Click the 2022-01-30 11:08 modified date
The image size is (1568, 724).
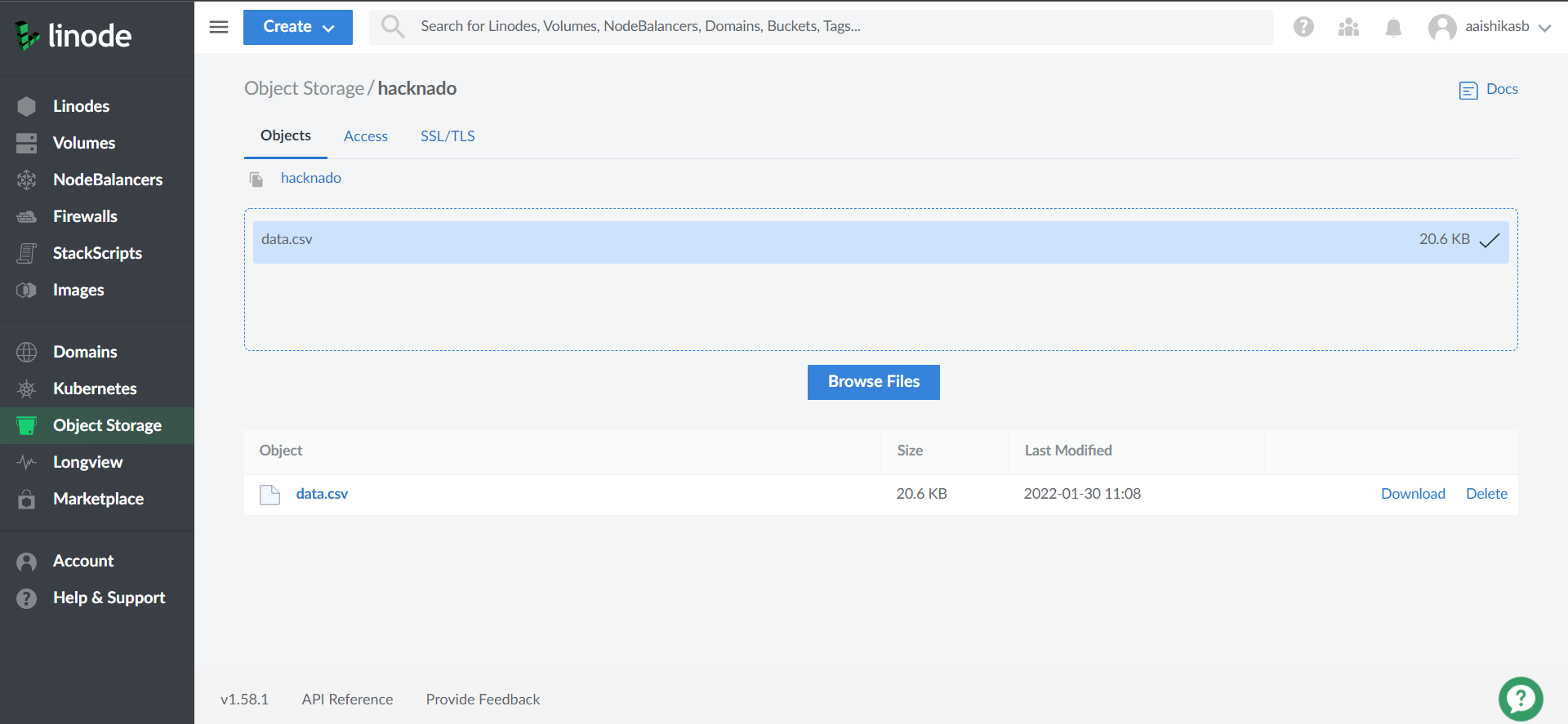click(1082, 494)
